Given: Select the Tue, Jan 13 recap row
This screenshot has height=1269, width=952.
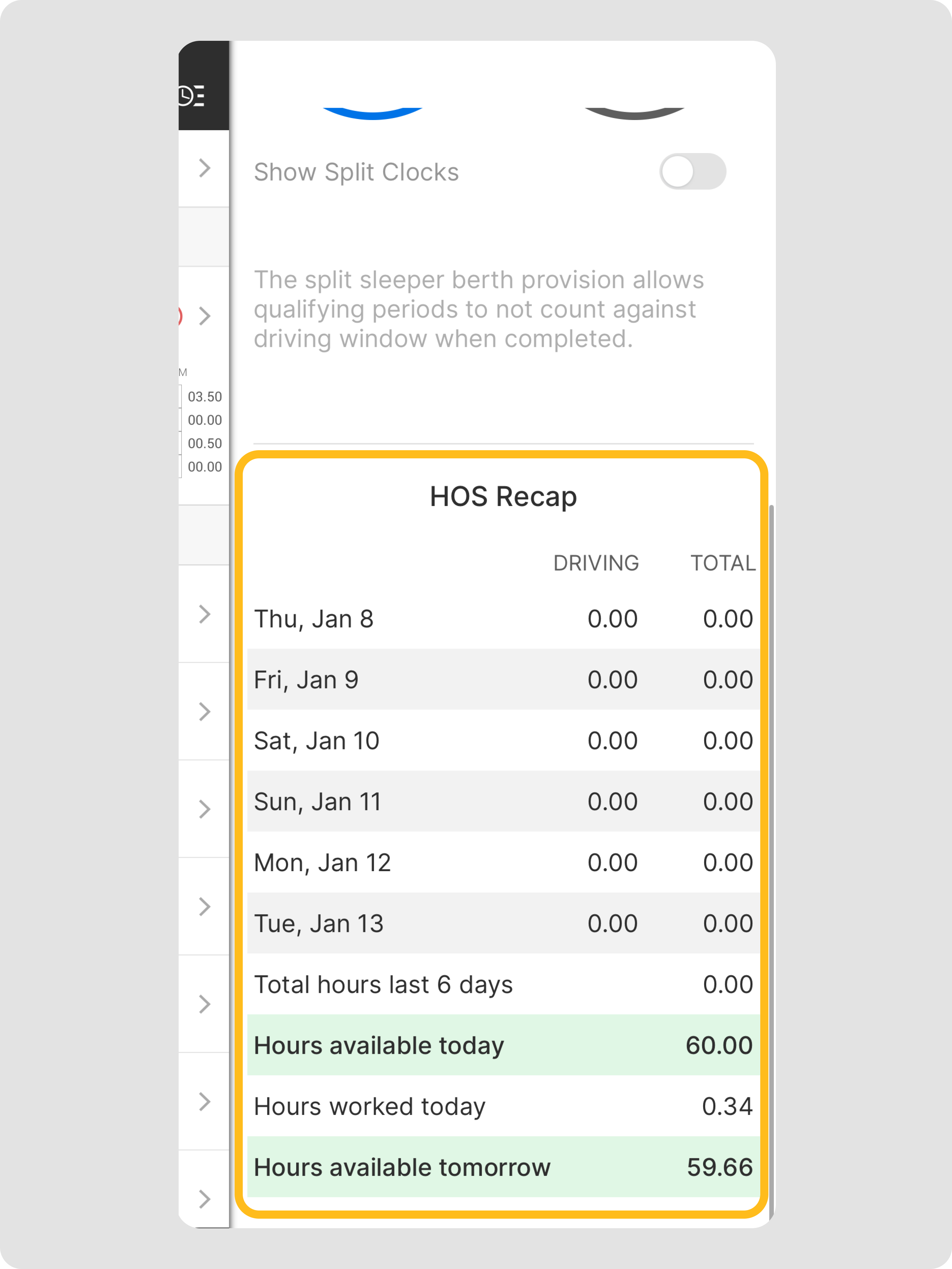Looking at the screenshot, I should point(503,924).
